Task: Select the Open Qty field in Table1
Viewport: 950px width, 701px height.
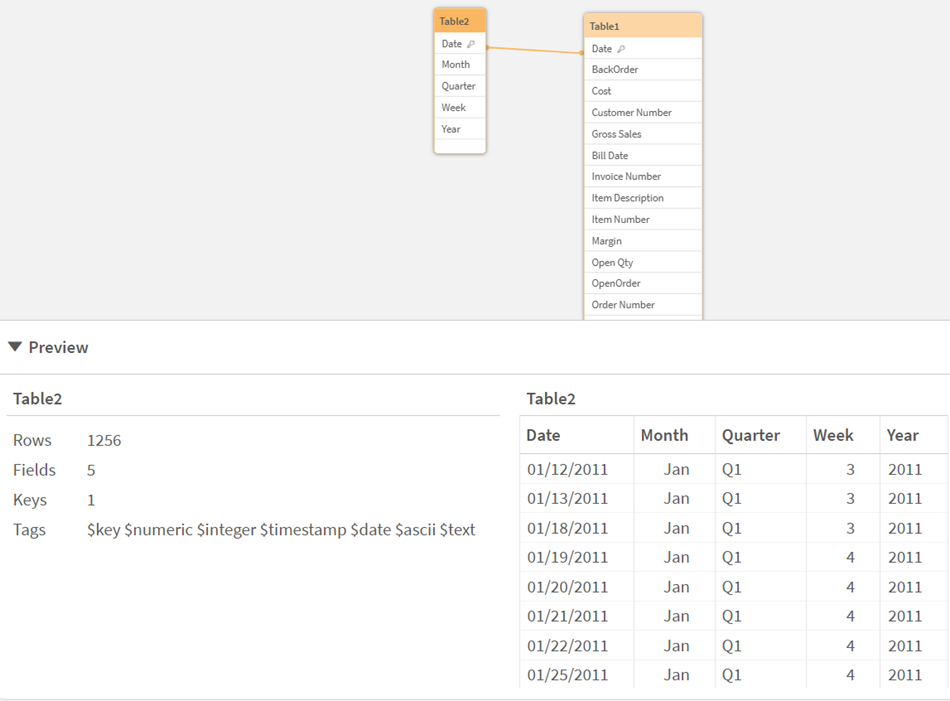Action: pyautogui.click(x=611, y=261)
